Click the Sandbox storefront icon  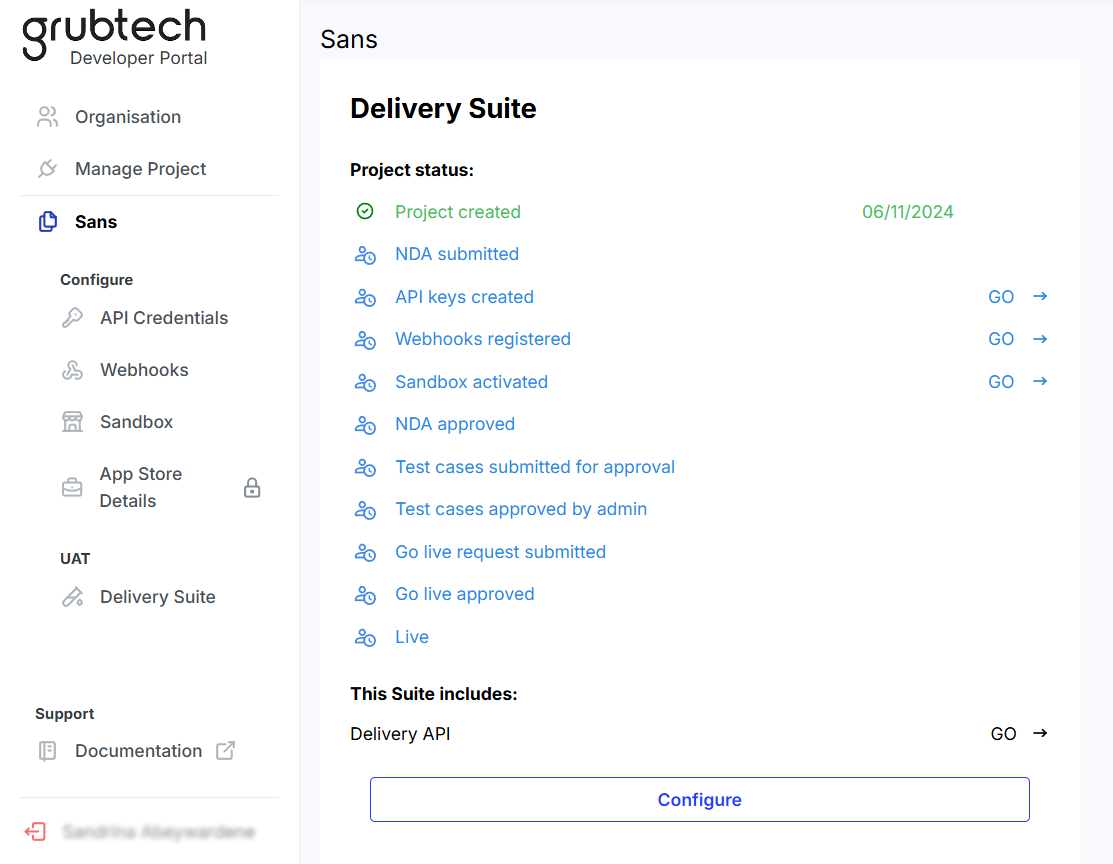click(72, 422)
